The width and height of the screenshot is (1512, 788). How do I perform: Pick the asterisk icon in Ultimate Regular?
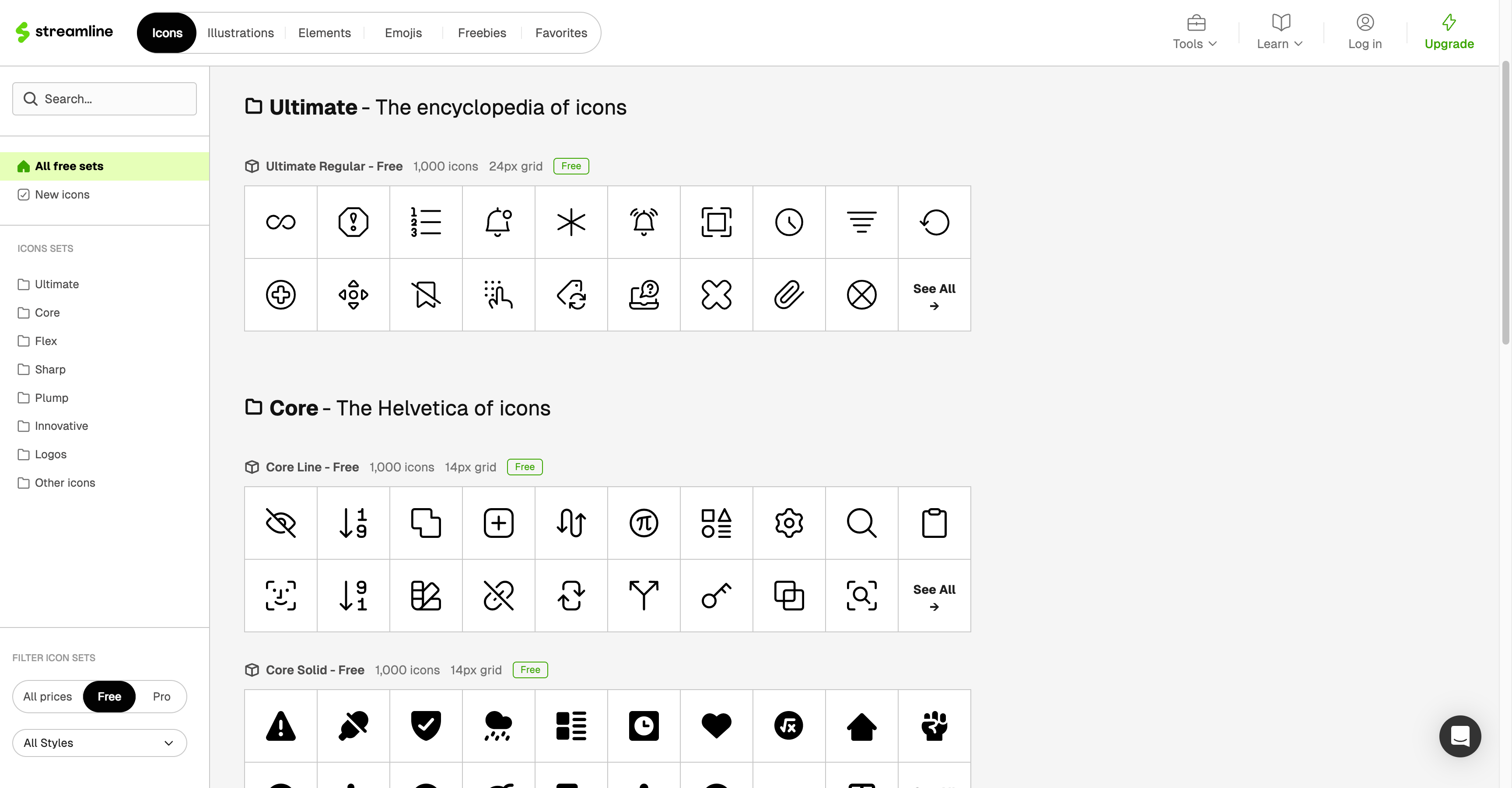pos(571,223)
